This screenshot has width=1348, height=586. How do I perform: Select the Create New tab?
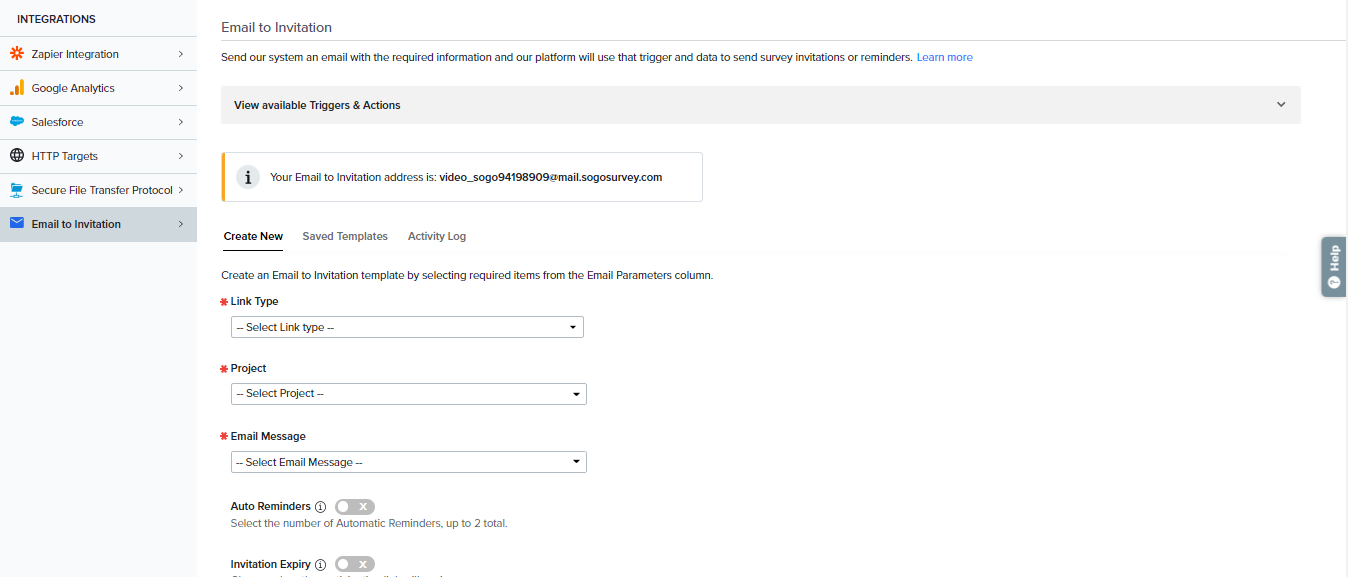click(x=253, y=237)
